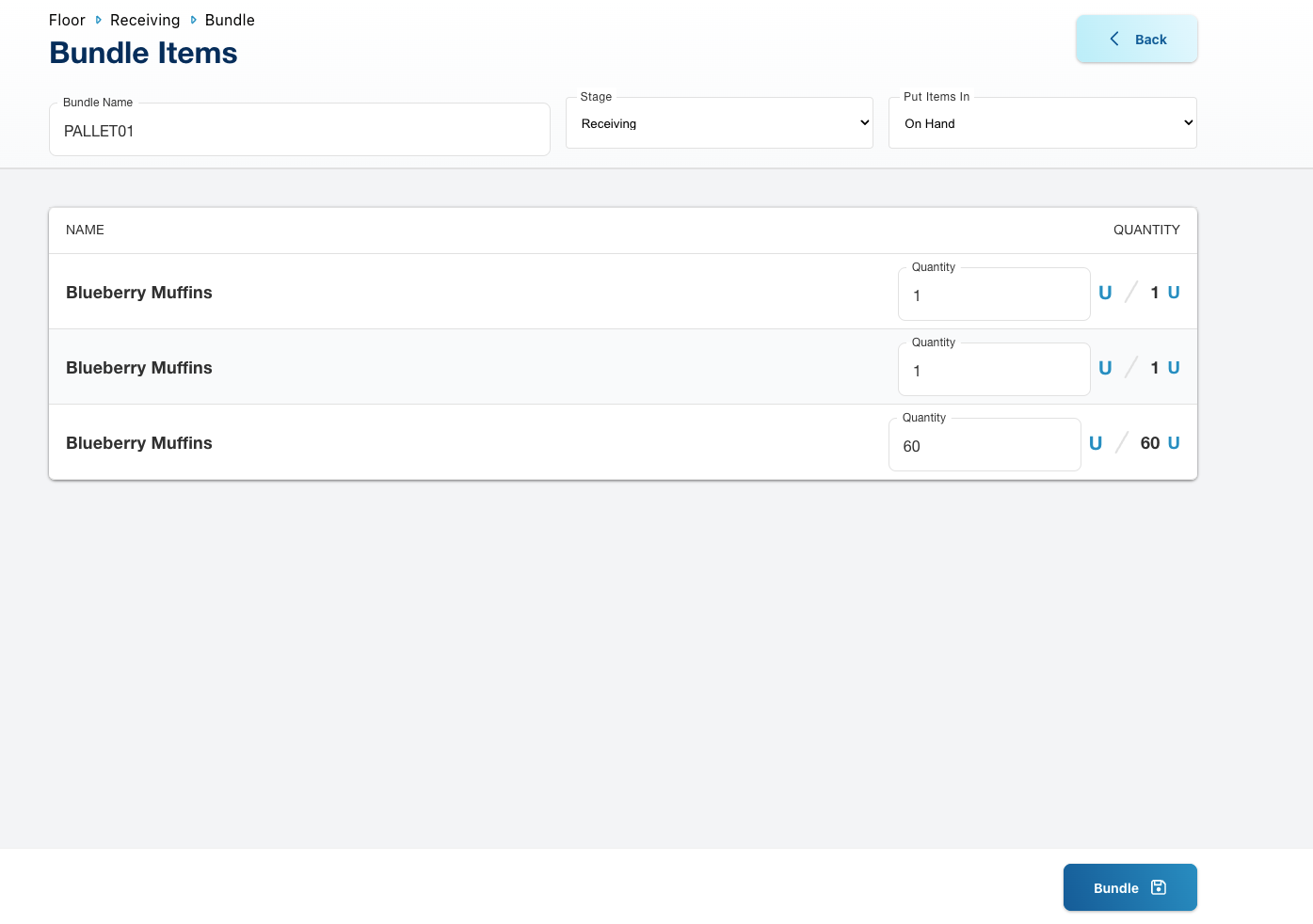Click the left chevron icon beside Back
1313x924 pixels.
click(1114, 39)
